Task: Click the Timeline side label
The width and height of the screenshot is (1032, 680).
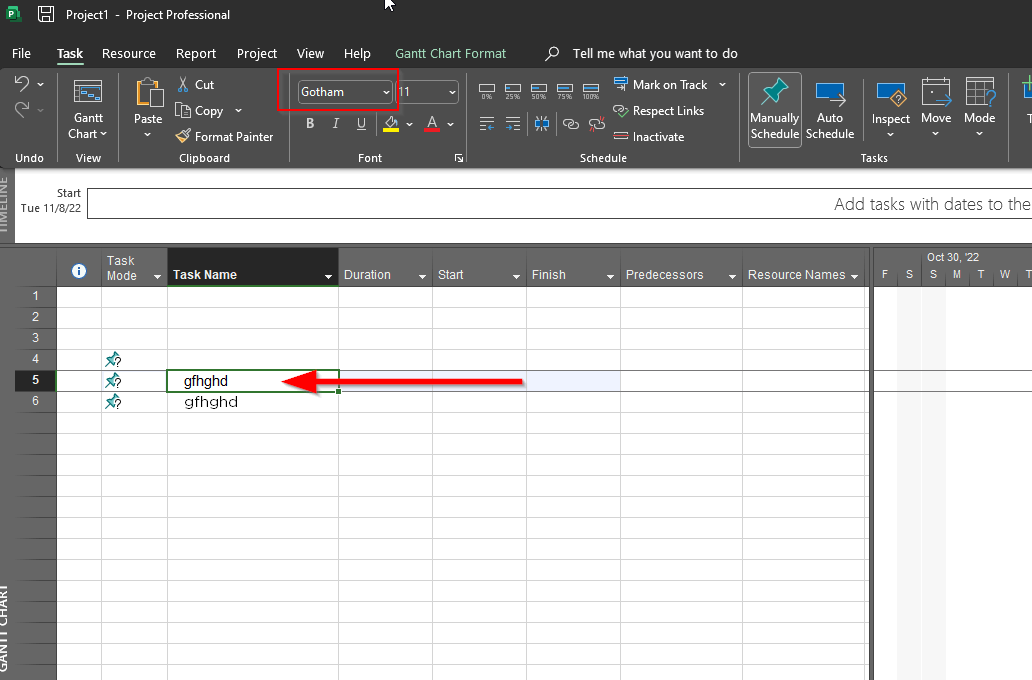Action: tap(5, 205)
